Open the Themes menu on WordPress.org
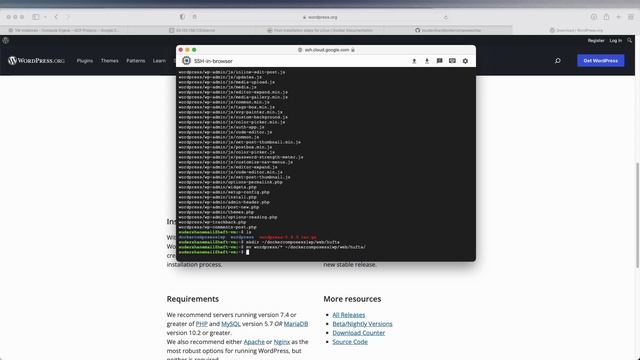This screenshot has width=640, height=360. tap(109, 61)
